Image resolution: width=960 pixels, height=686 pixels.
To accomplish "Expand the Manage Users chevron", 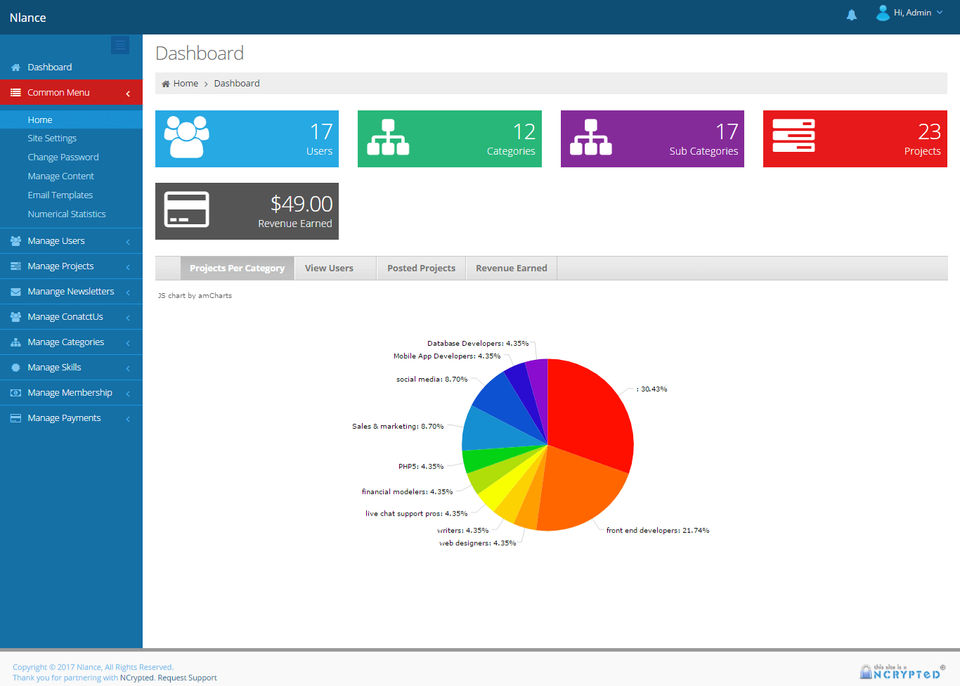I will tap(128, 242).
